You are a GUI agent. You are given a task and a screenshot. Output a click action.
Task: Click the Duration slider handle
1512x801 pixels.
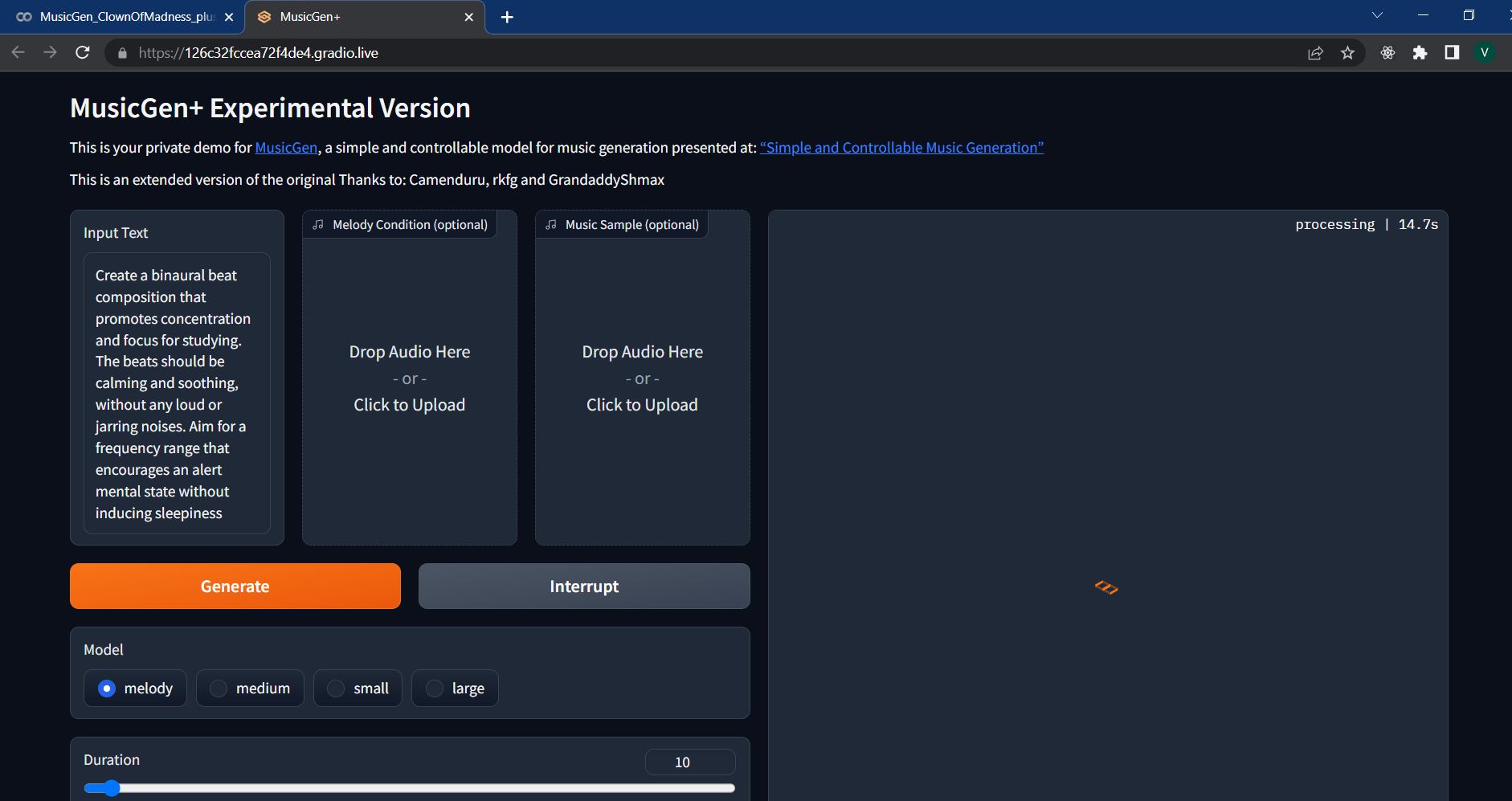(x=112, y=788)
